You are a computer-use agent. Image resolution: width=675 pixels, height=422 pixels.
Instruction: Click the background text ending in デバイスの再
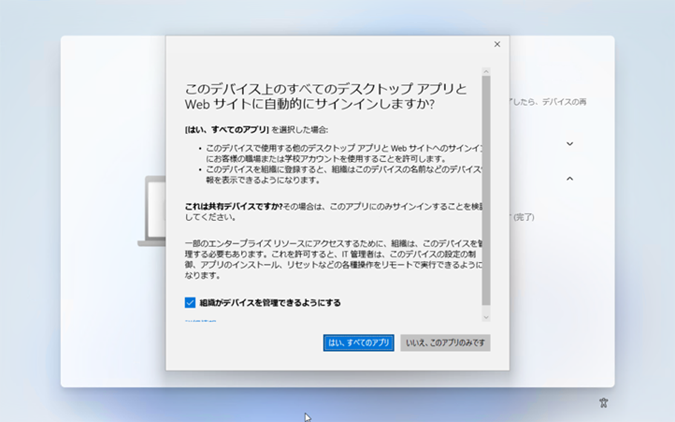(x=548, y=102)
